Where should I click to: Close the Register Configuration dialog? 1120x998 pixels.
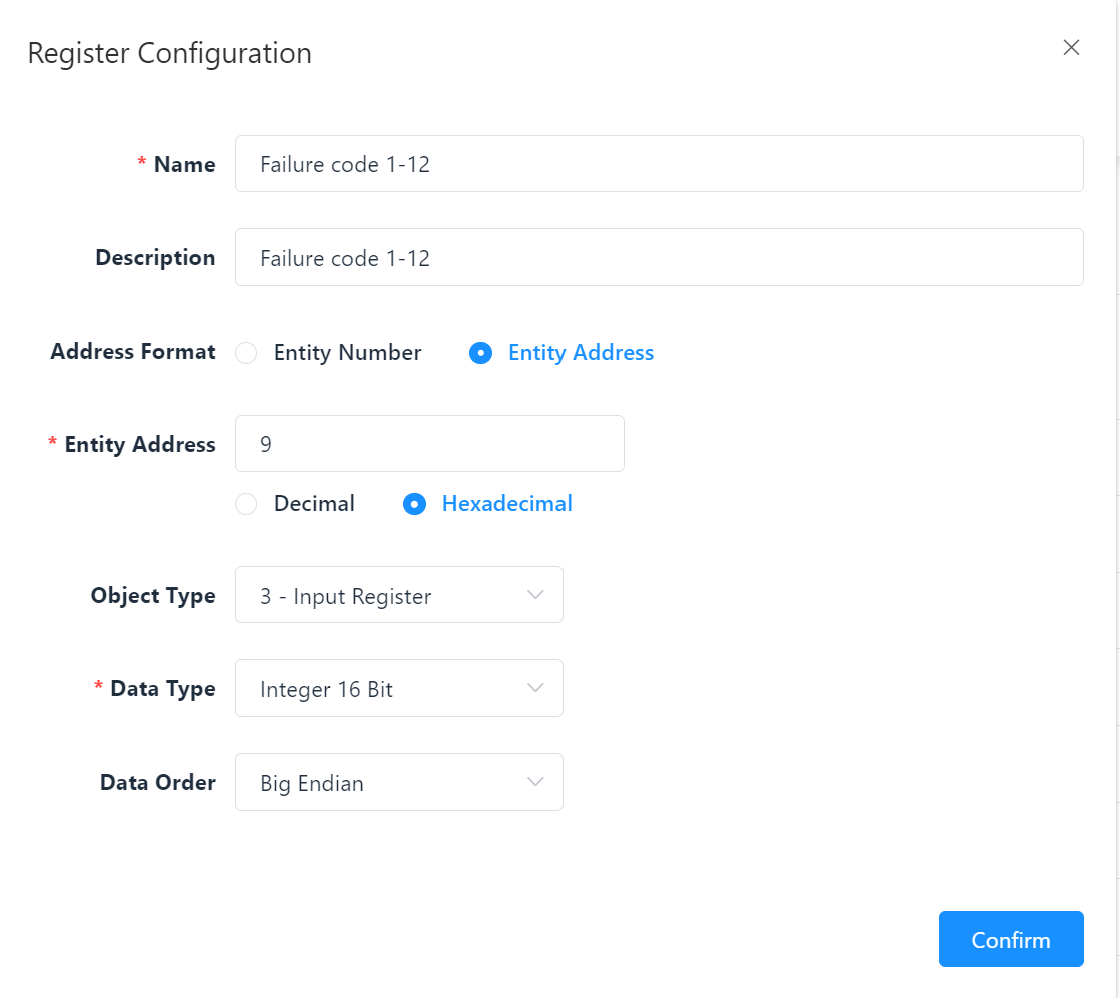pos(1071,48)
